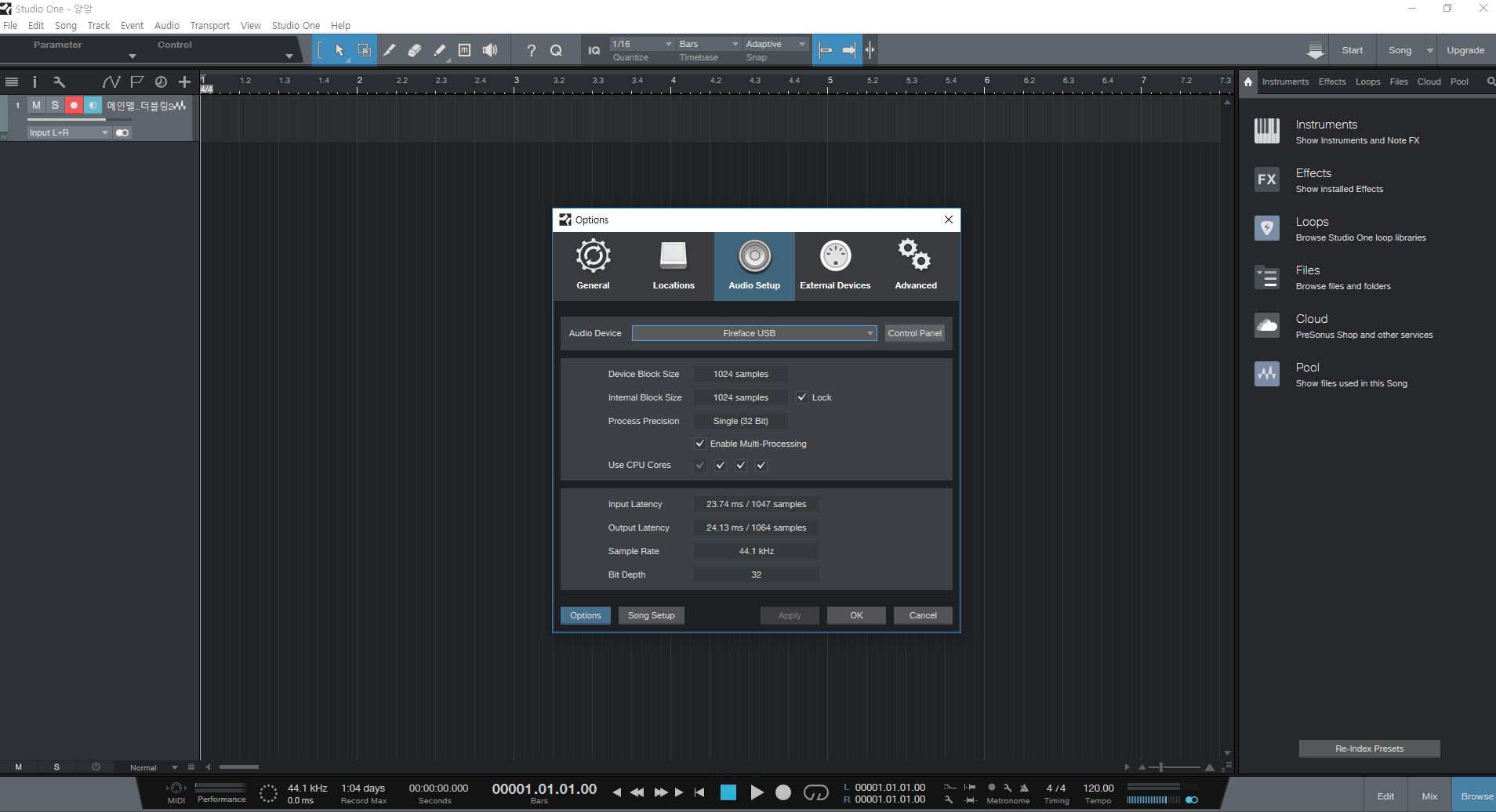Select the Paint tool
The image size is (1496, 812).
point(440,50)
